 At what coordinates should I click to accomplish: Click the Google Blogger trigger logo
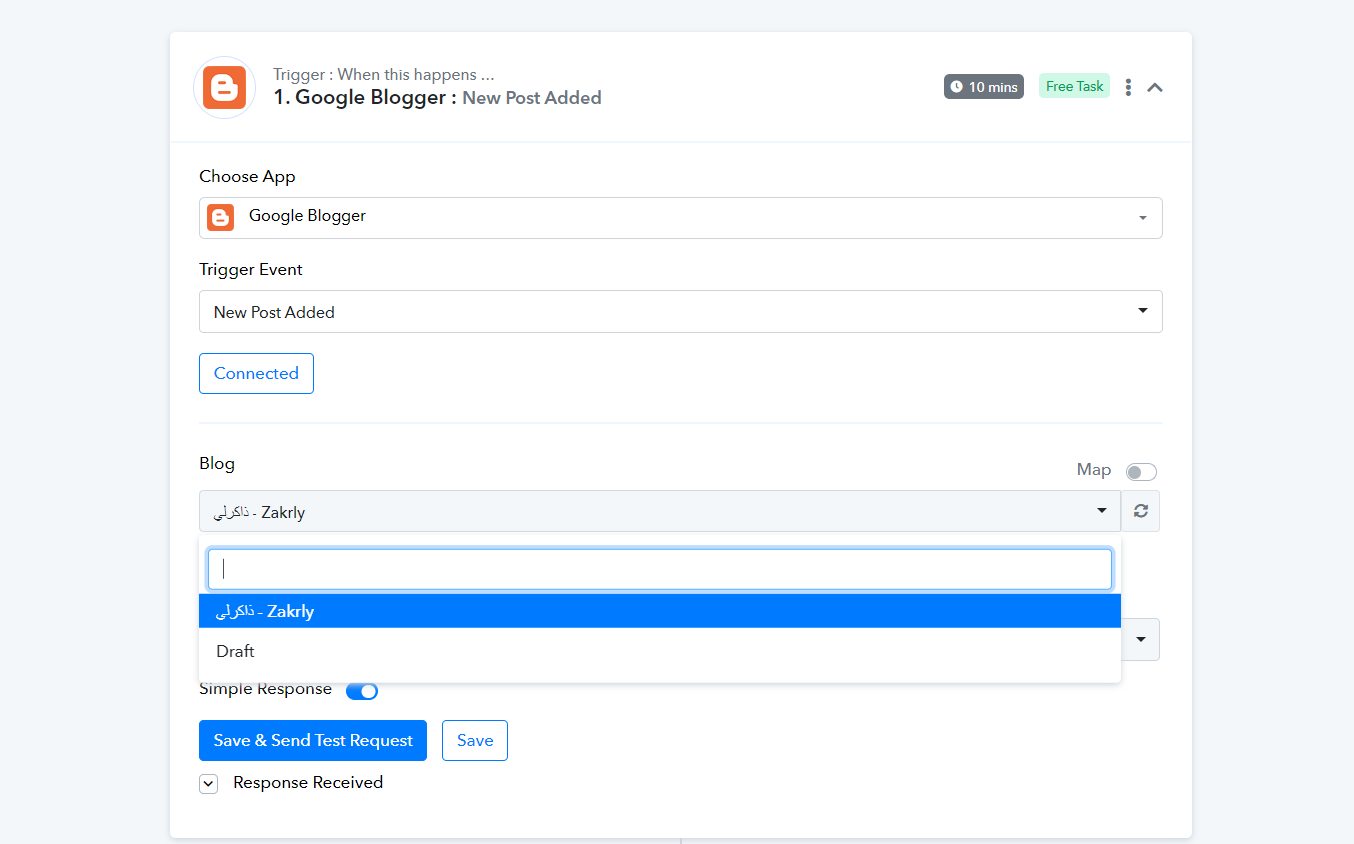224,87
